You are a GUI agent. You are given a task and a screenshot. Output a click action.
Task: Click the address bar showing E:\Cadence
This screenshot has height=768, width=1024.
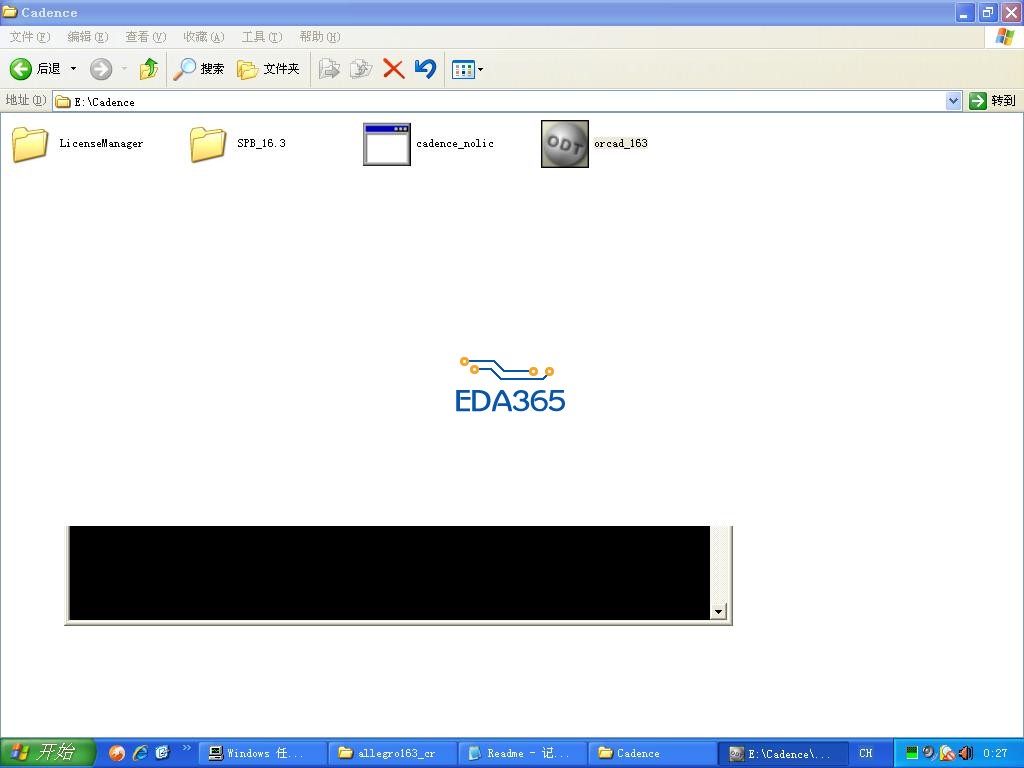click(x=499, y=101)
